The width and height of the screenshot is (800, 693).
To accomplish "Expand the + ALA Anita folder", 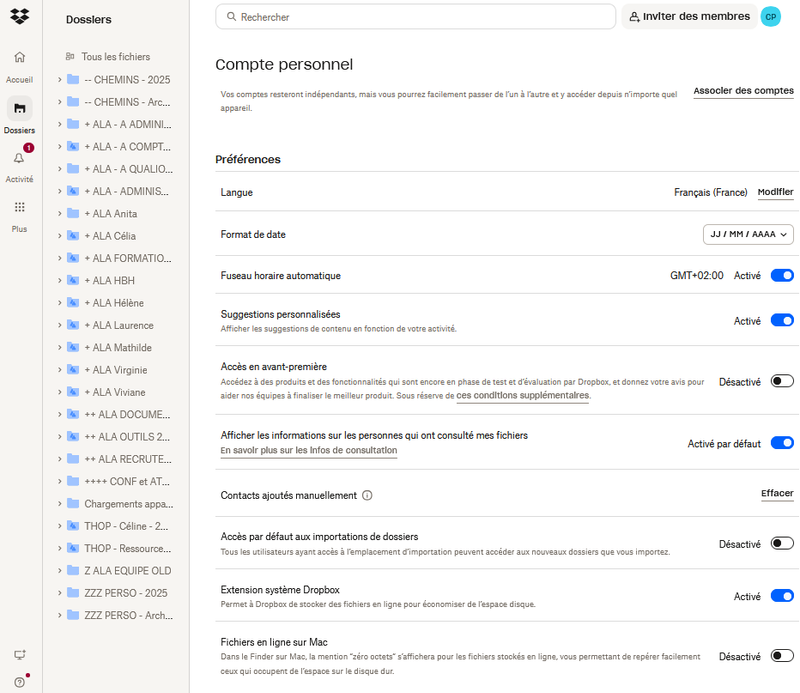I will tap(59, 214).
